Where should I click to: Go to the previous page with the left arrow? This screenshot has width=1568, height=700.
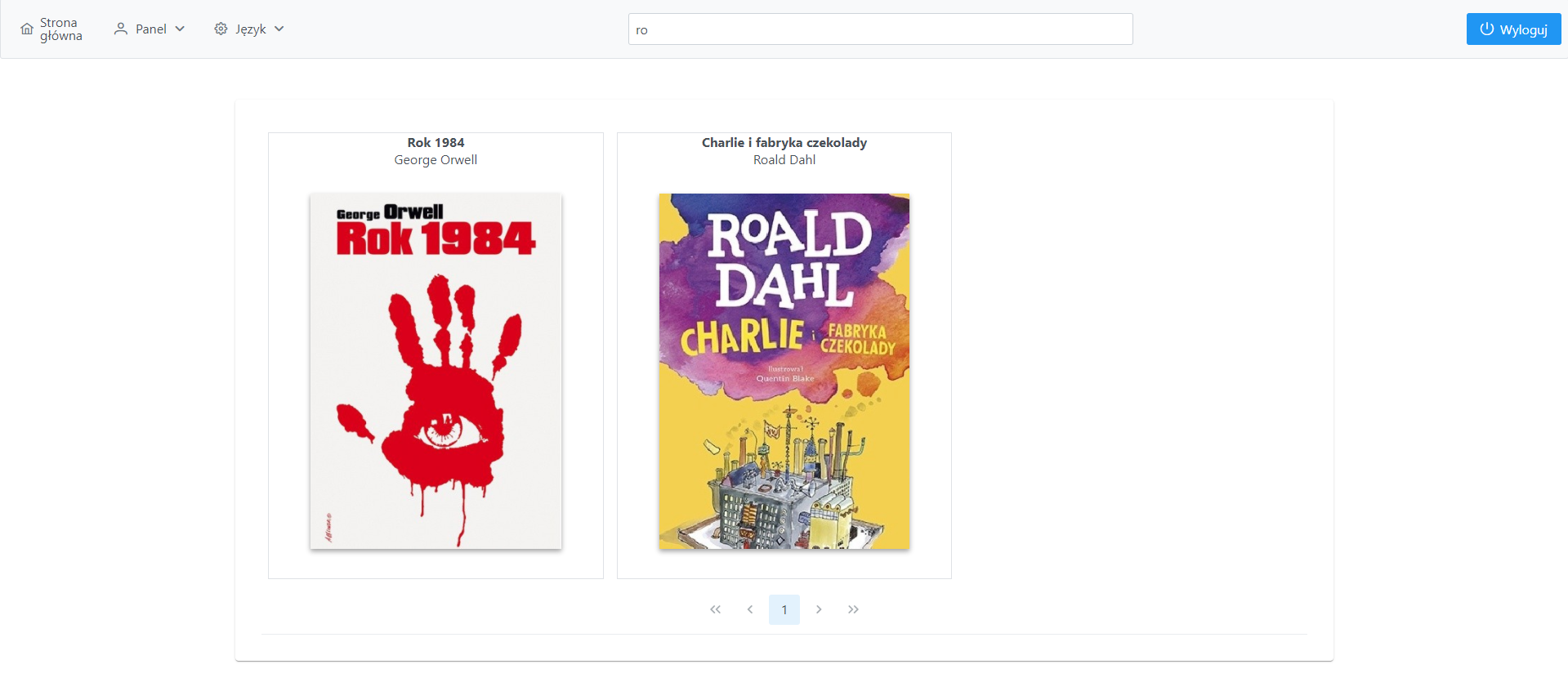pos(750,609)
